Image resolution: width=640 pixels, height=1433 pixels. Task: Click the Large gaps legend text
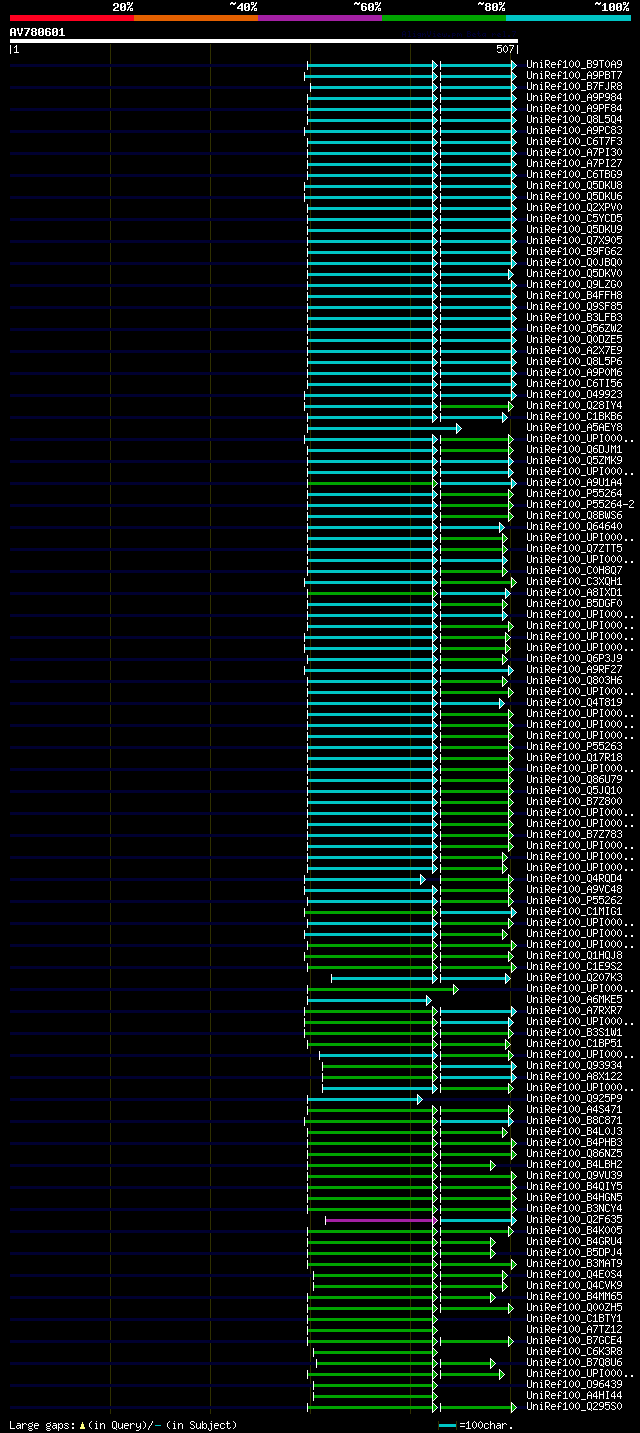[123, 1425]
